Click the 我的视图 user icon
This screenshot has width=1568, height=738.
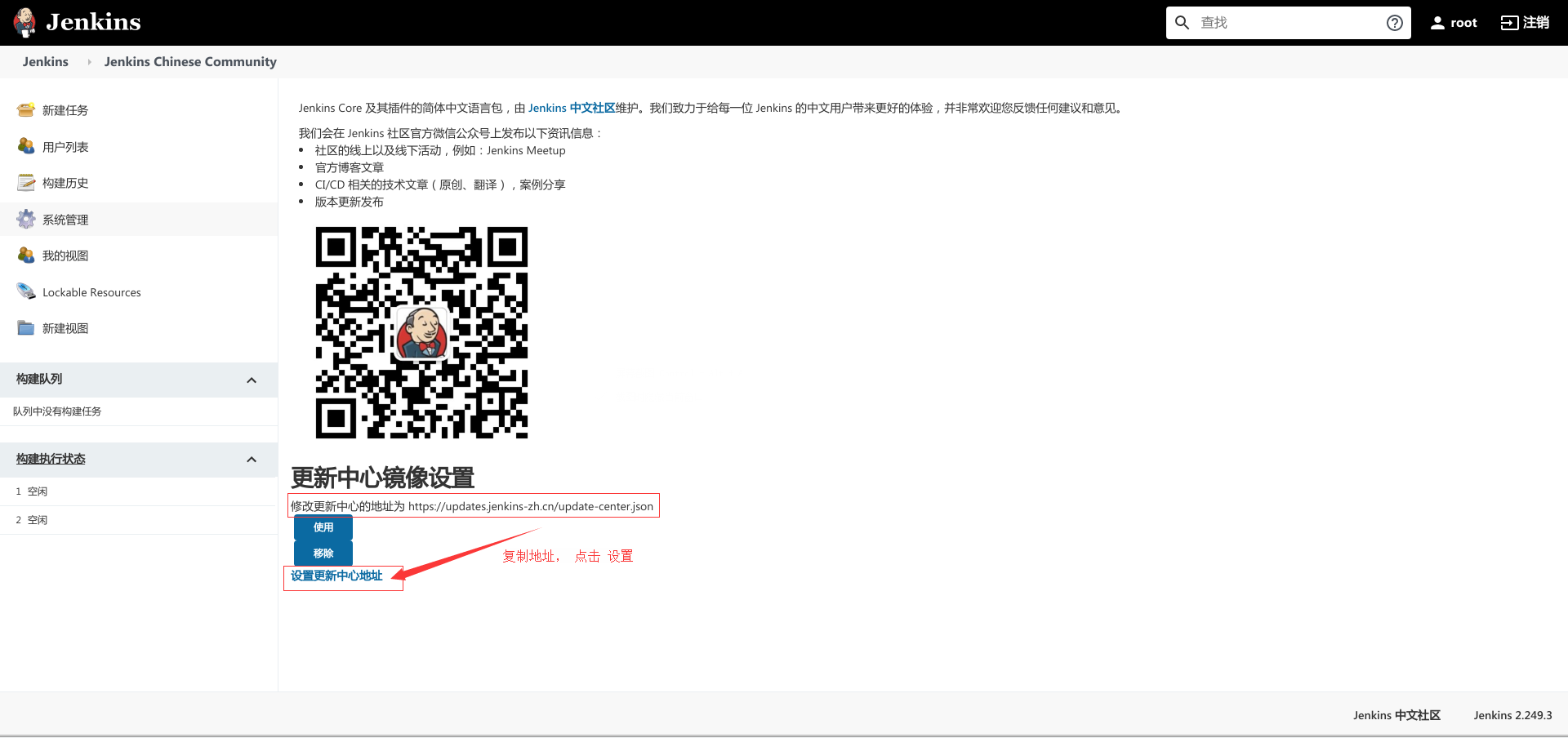click(26, 256)
